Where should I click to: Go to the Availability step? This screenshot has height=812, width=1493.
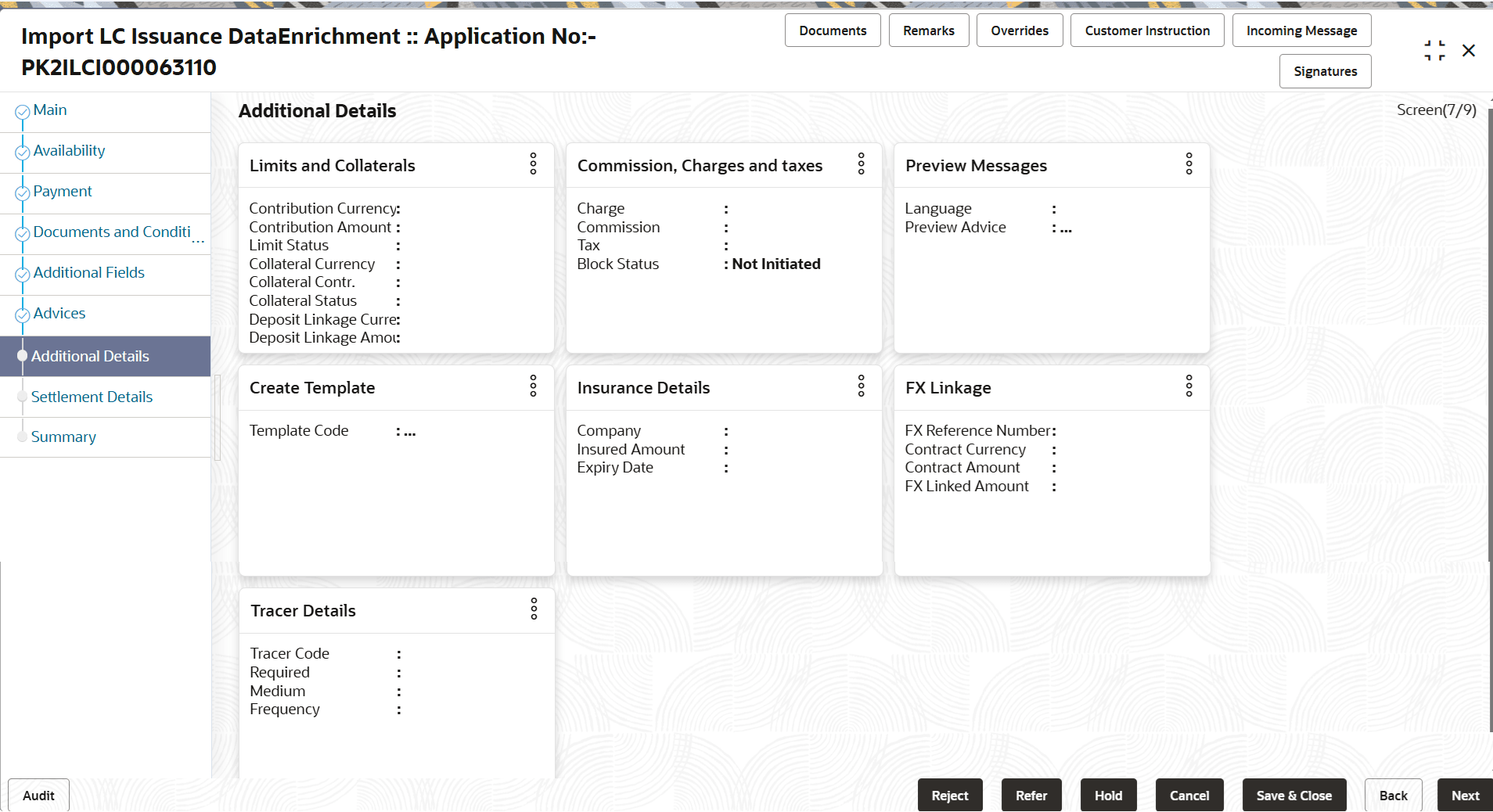click(69, 151)
